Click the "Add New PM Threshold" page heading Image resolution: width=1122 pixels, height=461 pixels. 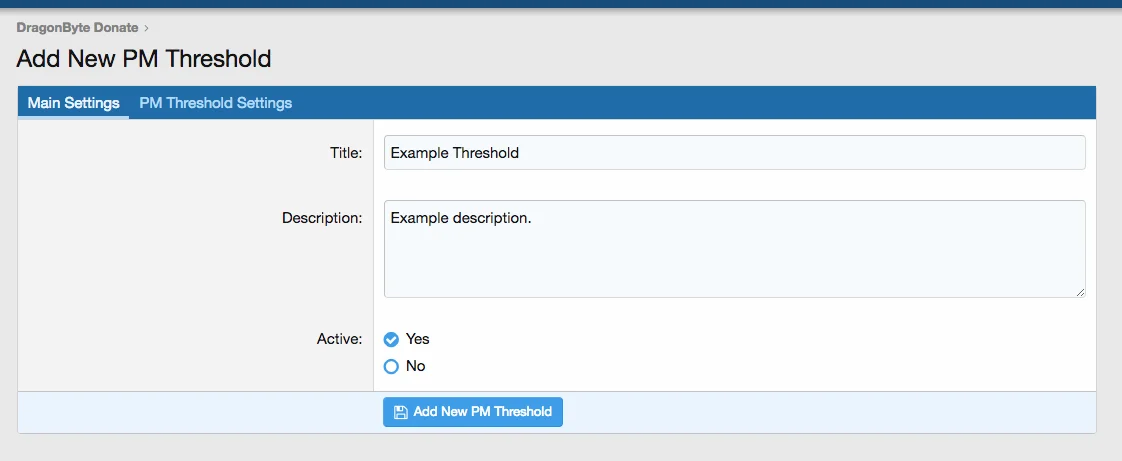(x=144, y=58)
